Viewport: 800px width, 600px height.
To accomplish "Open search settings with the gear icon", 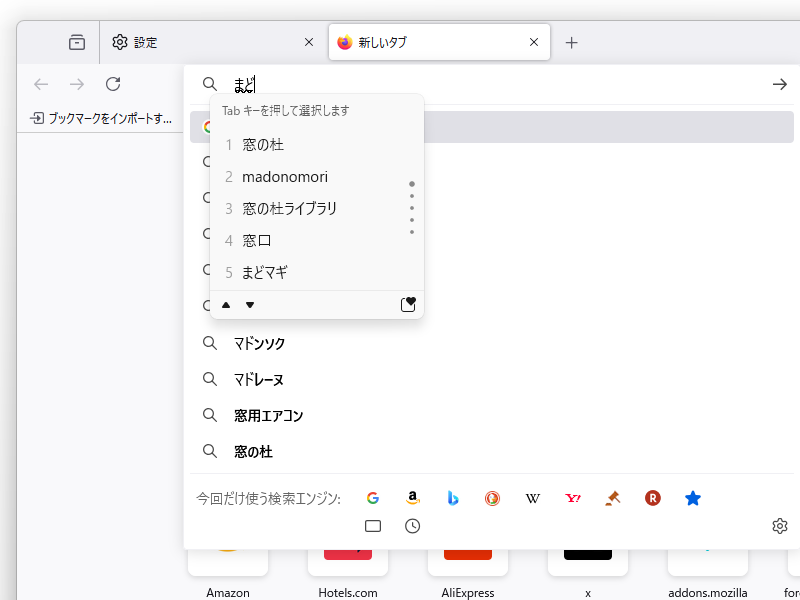I will (780, 525).
